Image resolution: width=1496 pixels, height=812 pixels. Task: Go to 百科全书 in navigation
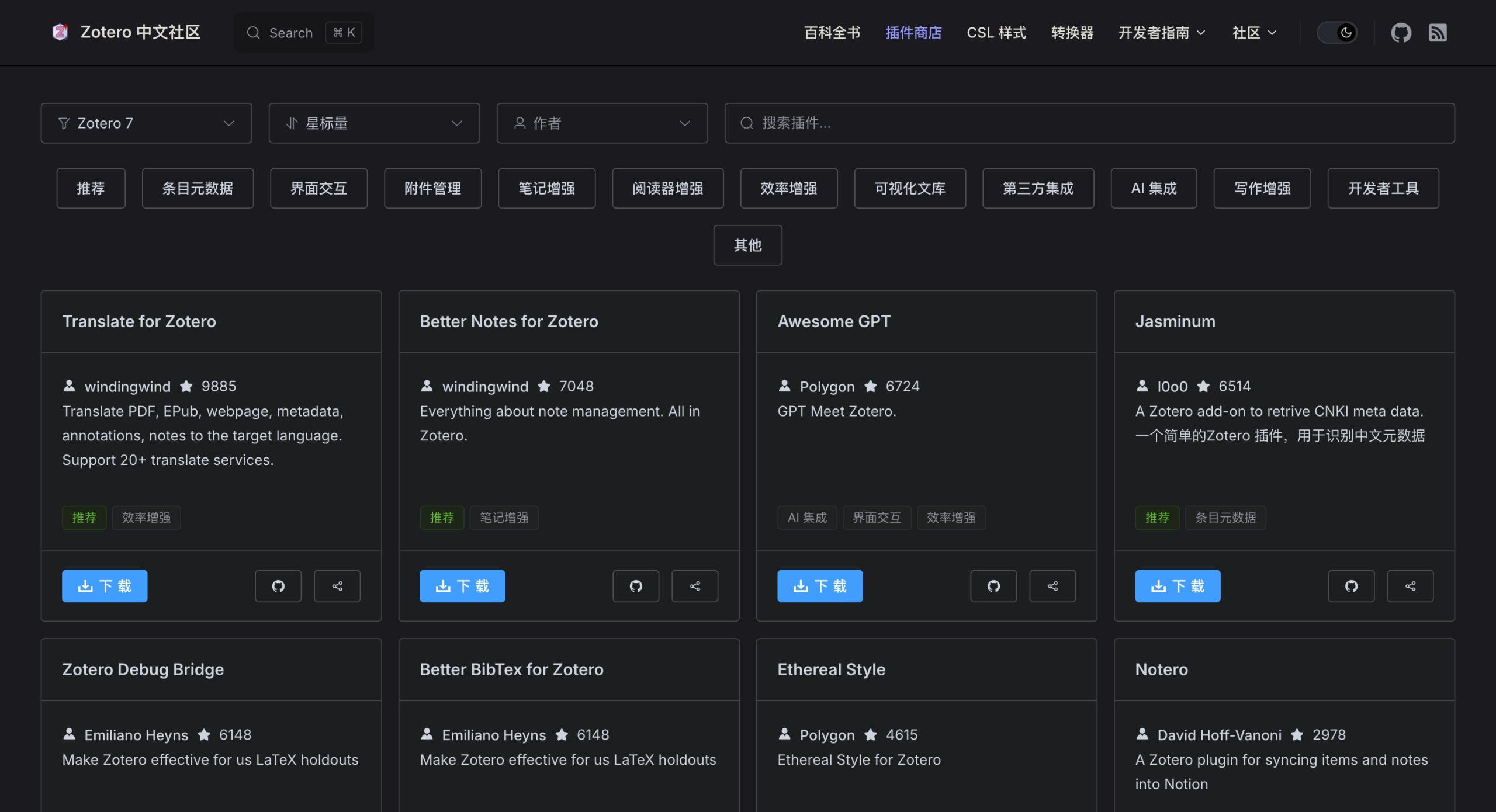pos(832,33)
